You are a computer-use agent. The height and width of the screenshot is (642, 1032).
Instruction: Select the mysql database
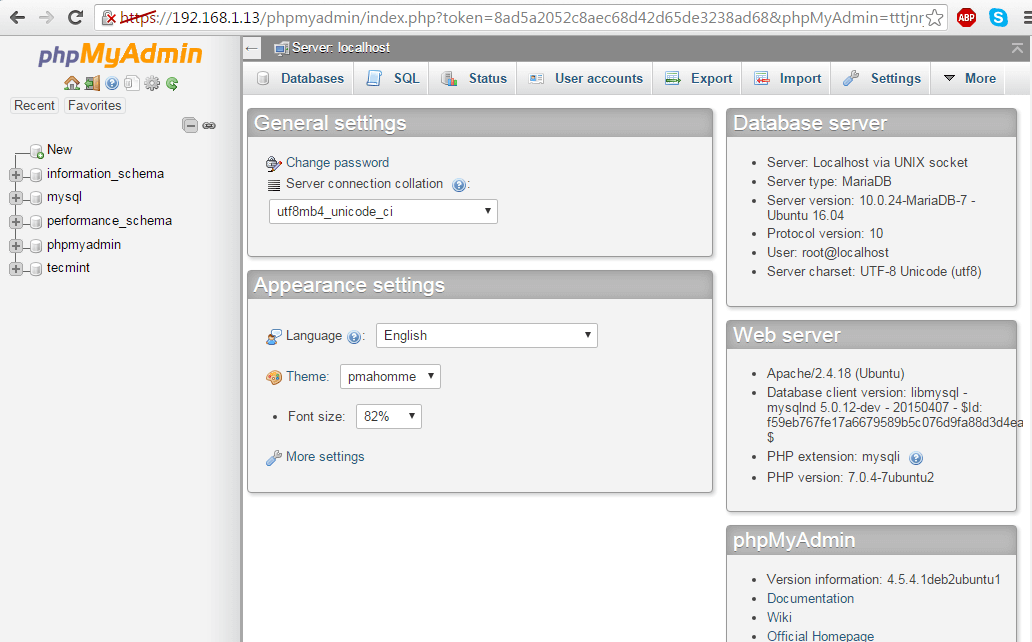[64, 197]
